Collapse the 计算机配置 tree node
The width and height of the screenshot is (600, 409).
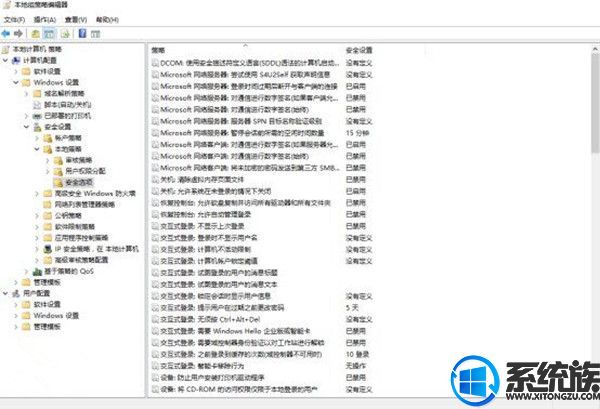(5, 60)
